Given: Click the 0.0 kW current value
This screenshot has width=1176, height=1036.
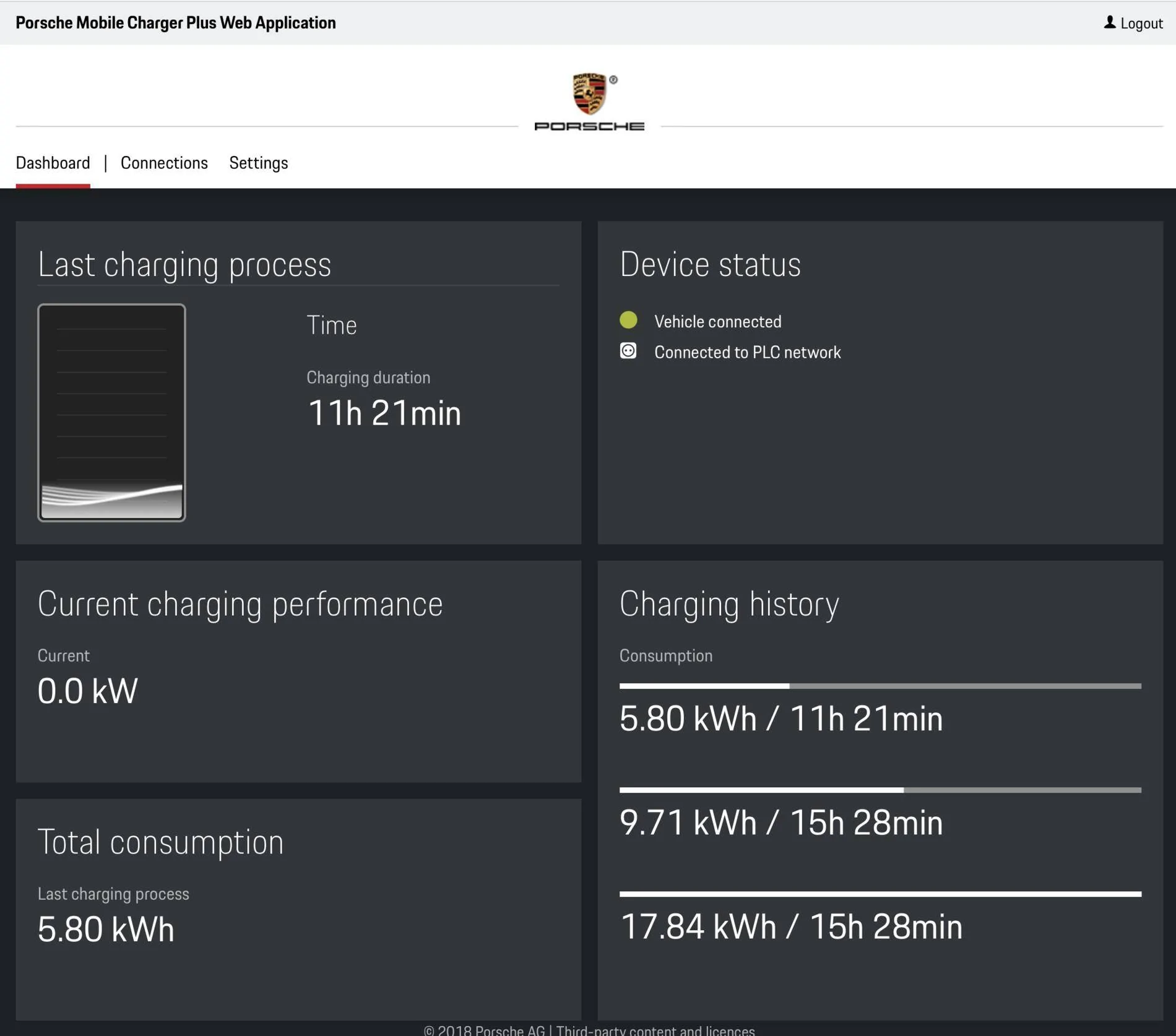Looking at the screenshot, I should tap(87, 691).
